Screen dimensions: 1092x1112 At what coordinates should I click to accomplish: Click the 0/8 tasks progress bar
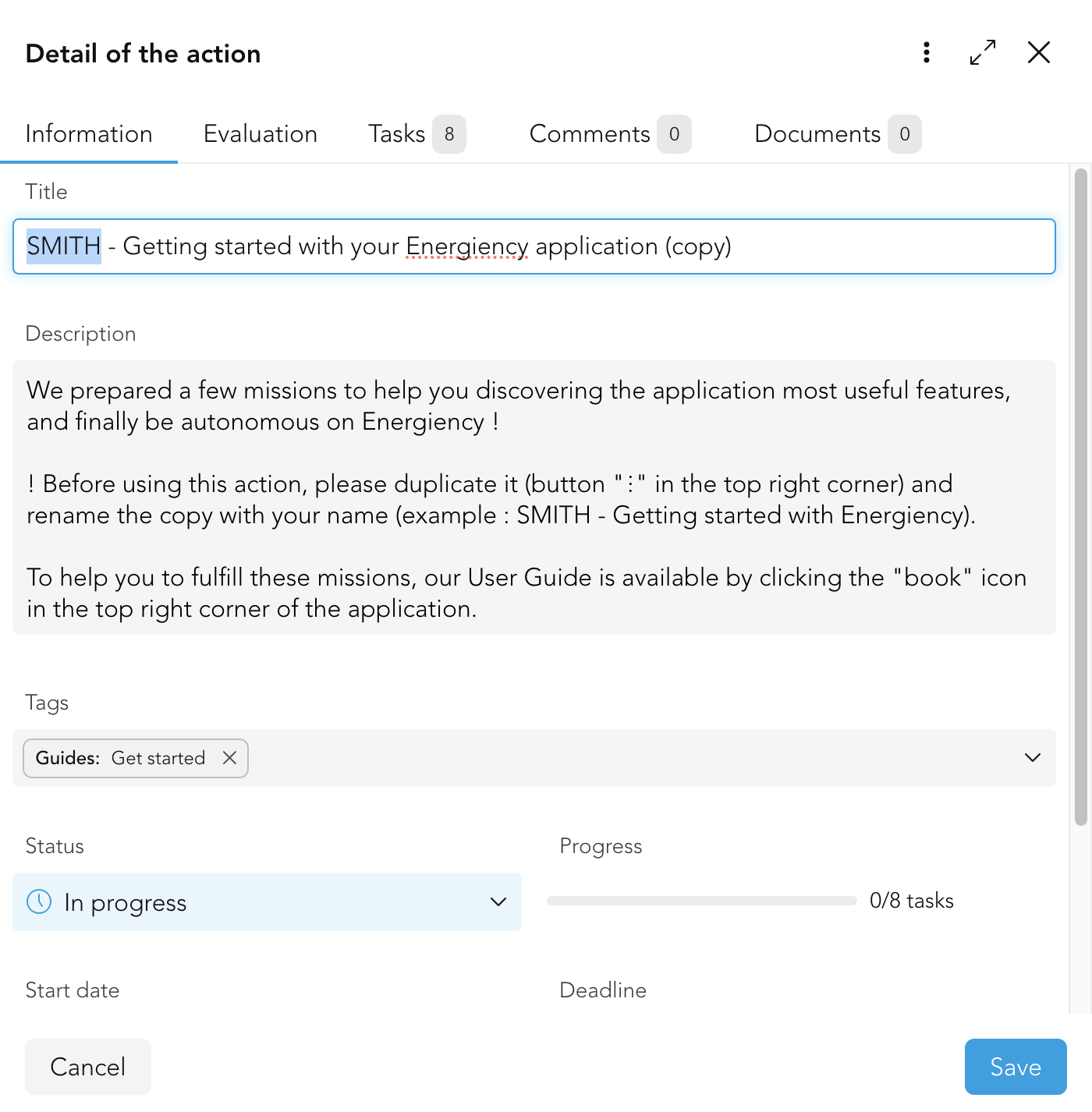[x=702, y=901]
